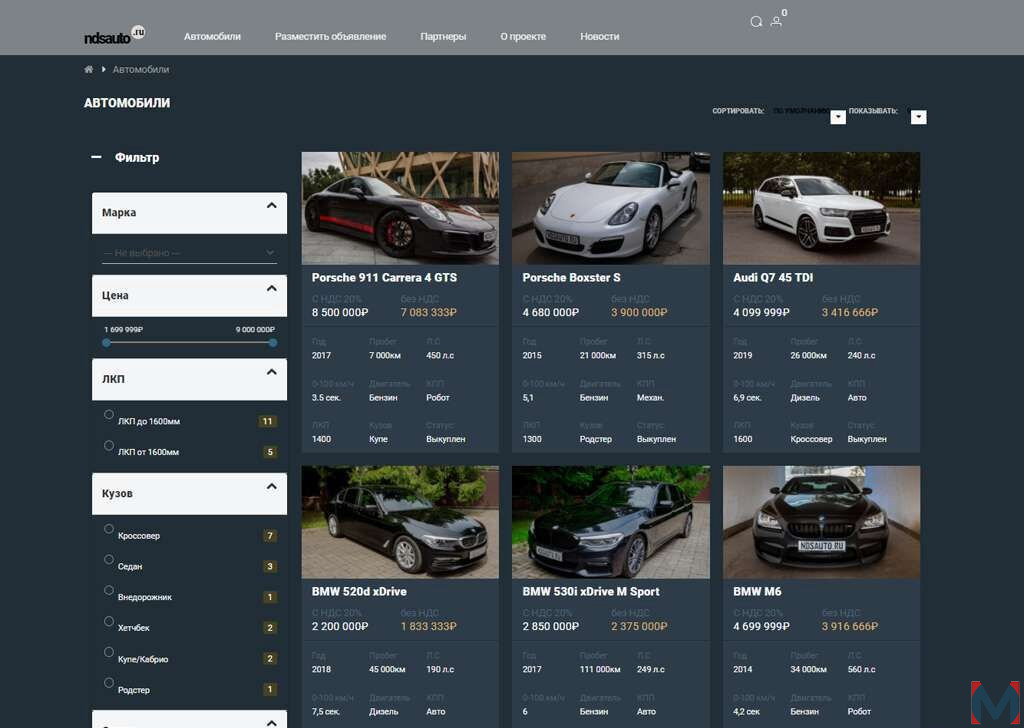1024x728 pixels.
Task: Open the Сортировать dropdown
Action: tap(838, 117)
